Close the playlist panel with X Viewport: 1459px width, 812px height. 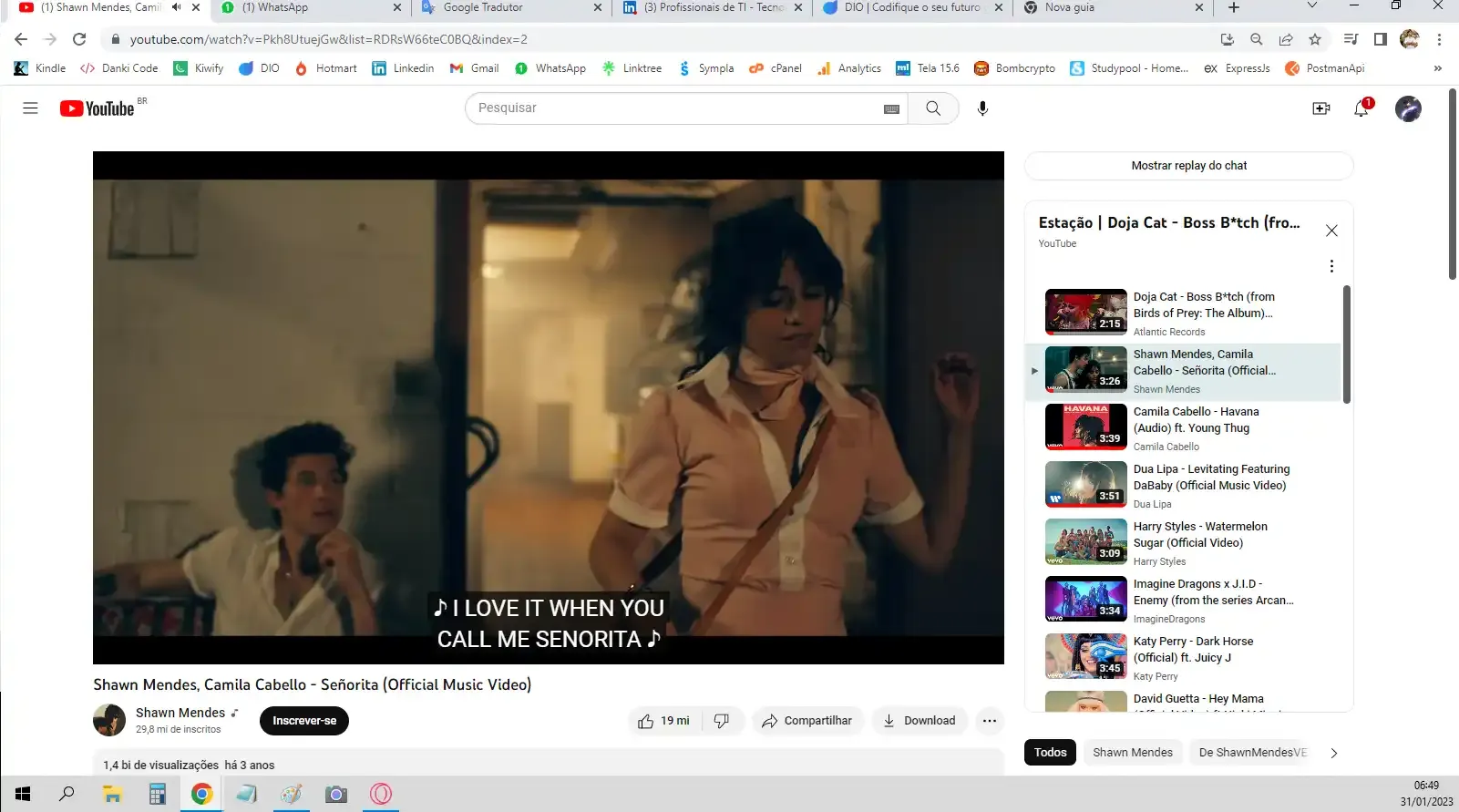[1331, 231]
